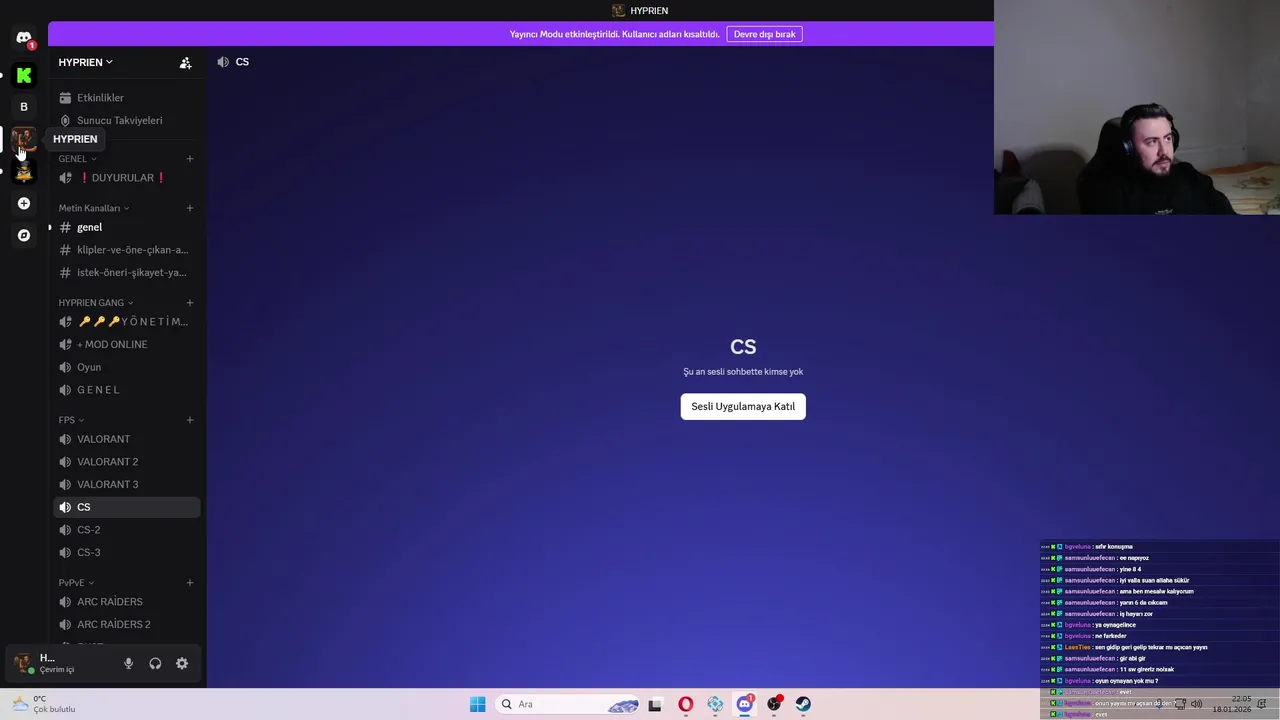Image resolution: width=1280 pixels, height=720 pixels.
Task: Click Devre dışı bırak streamer mode button
Action: tap(764, 34)
